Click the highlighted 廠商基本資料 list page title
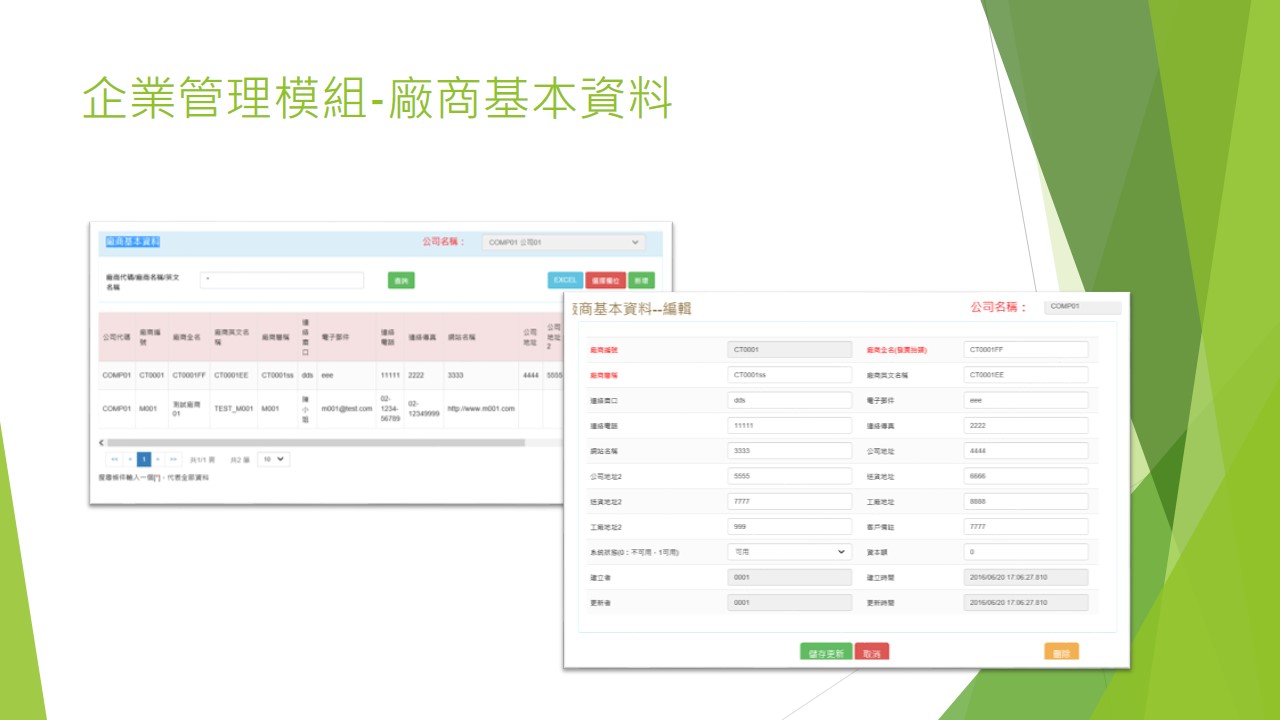 pos(133,242)
